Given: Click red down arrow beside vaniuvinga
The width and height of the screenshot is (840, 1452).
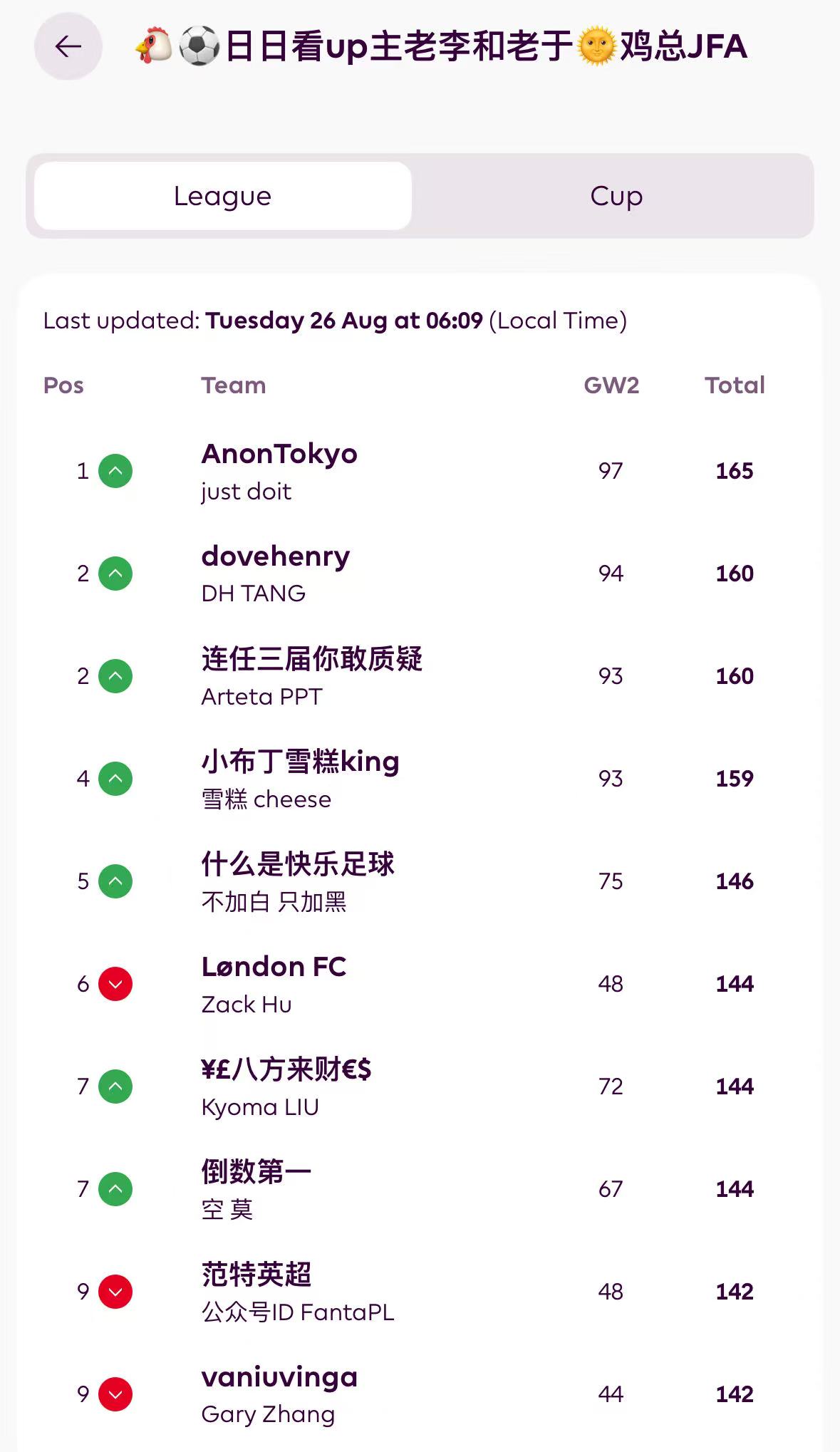Looking at the screenshot, I should [x=115, y=1394].
